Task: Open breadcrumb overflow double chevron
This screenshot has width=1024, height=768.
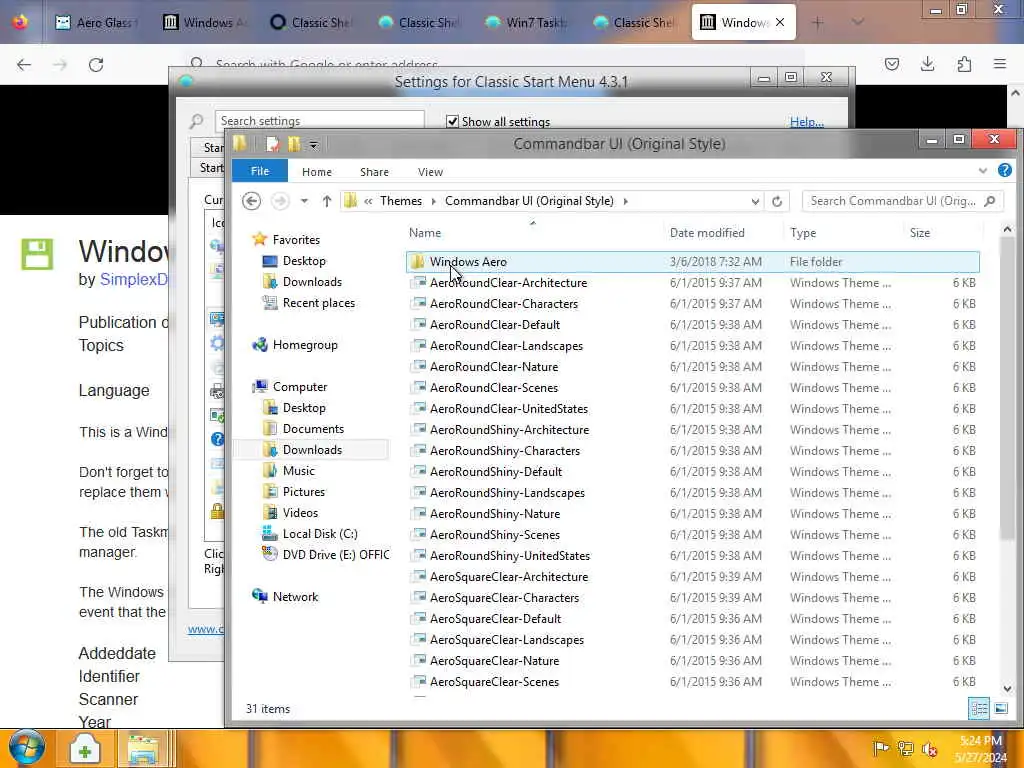Action: tap(368, 201)
